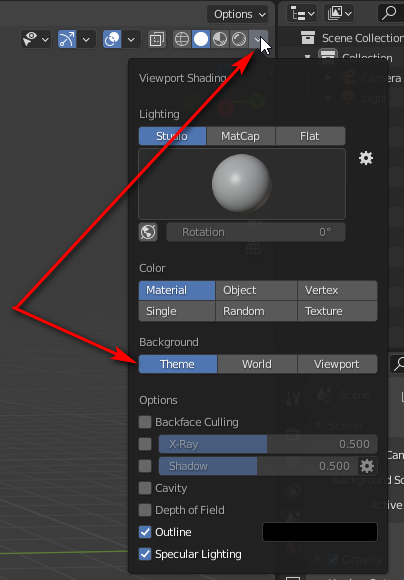The width and height of the screenshot is (404, 580).
Task: Open object visibility and selectability dropdown
Action: pyautogui.click(x=36, y=39)
